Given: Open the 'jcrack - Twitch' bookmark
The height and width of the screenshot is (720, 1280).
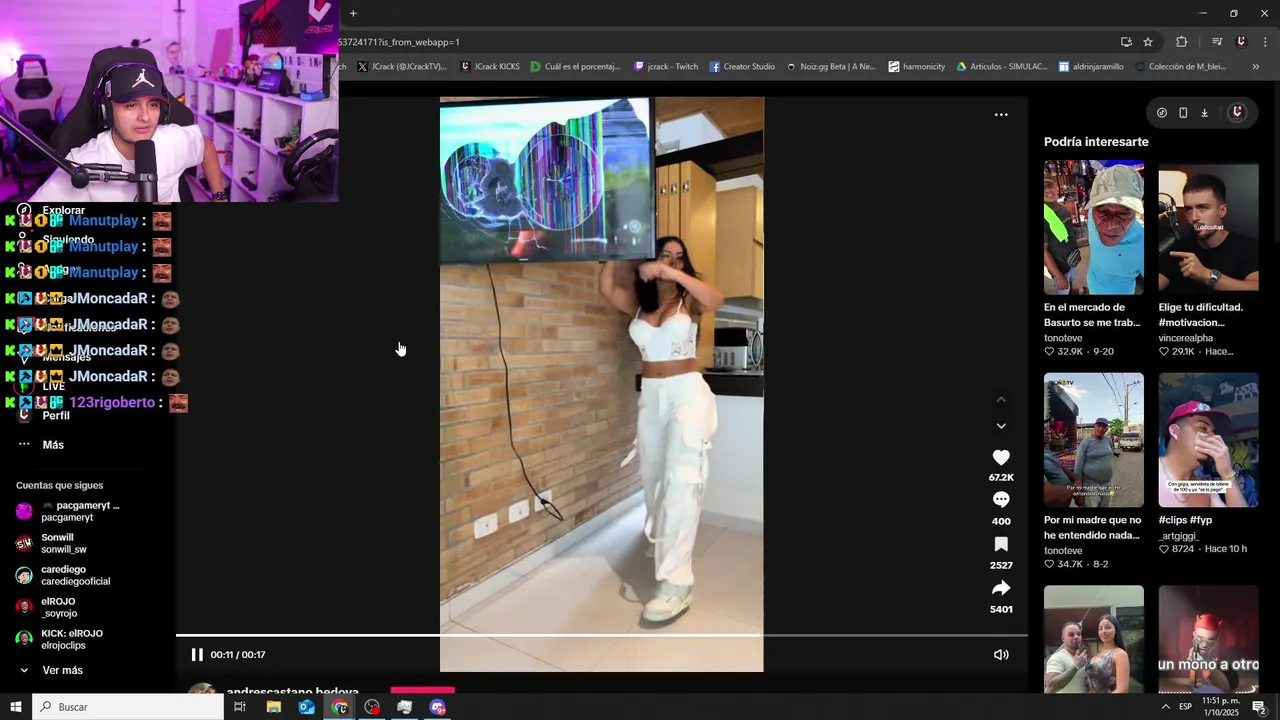Looking at the screenshot, I should 666,67.
